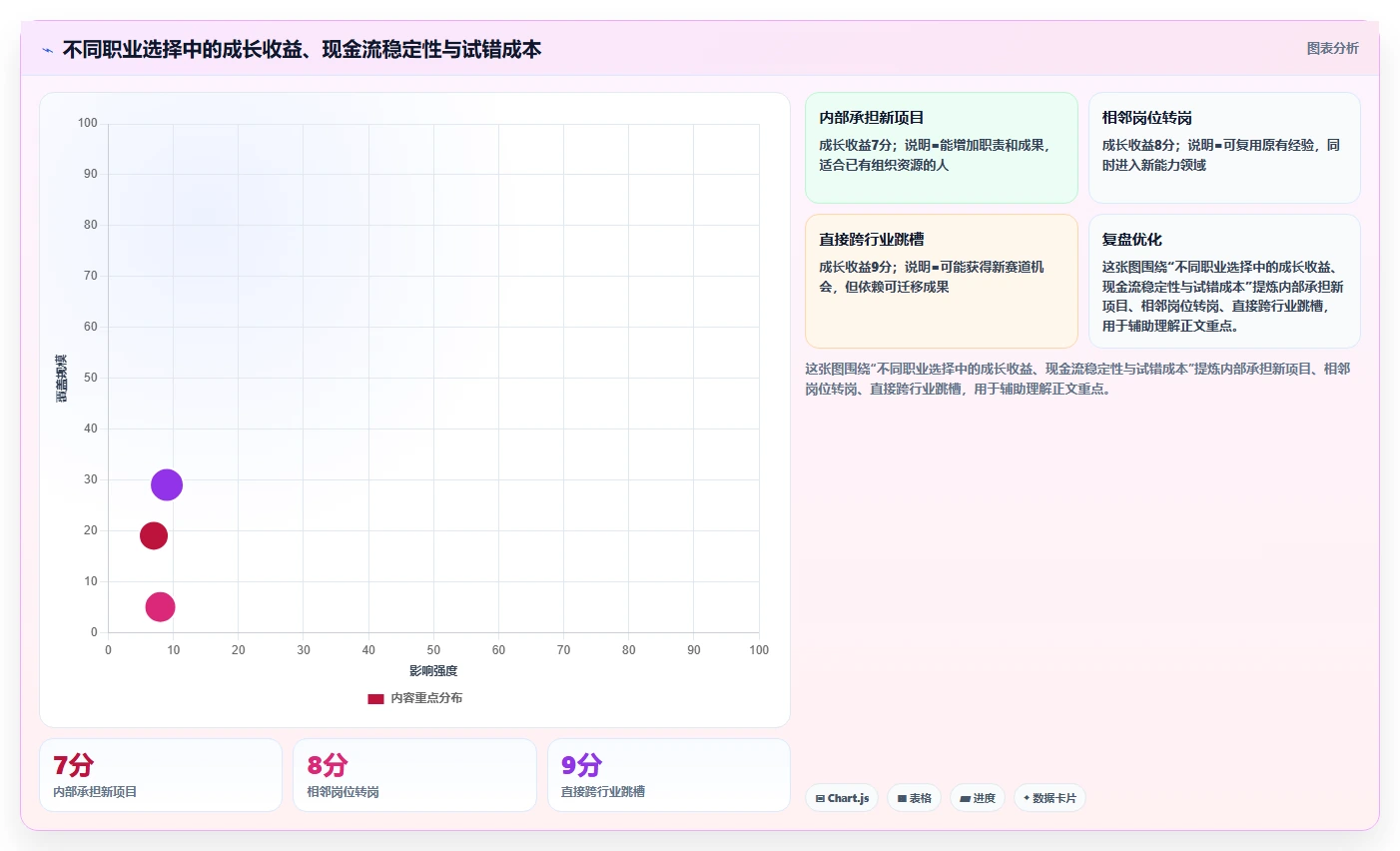The height and width of the screenshot is (851, 1400).
Task: Click 成长收益7分 description text
Action: pyautogui.click(x=935, y=155)
